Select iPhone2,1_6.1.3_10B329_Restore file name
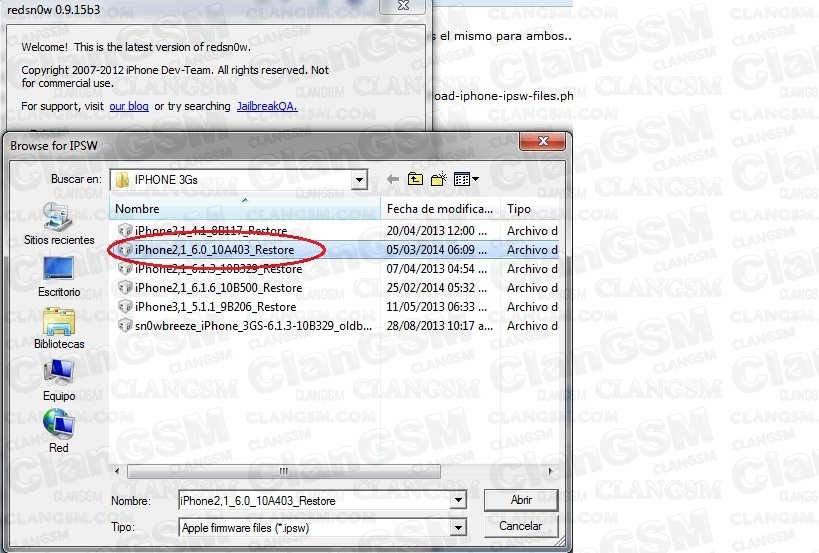819x553 pixels. 218,269
